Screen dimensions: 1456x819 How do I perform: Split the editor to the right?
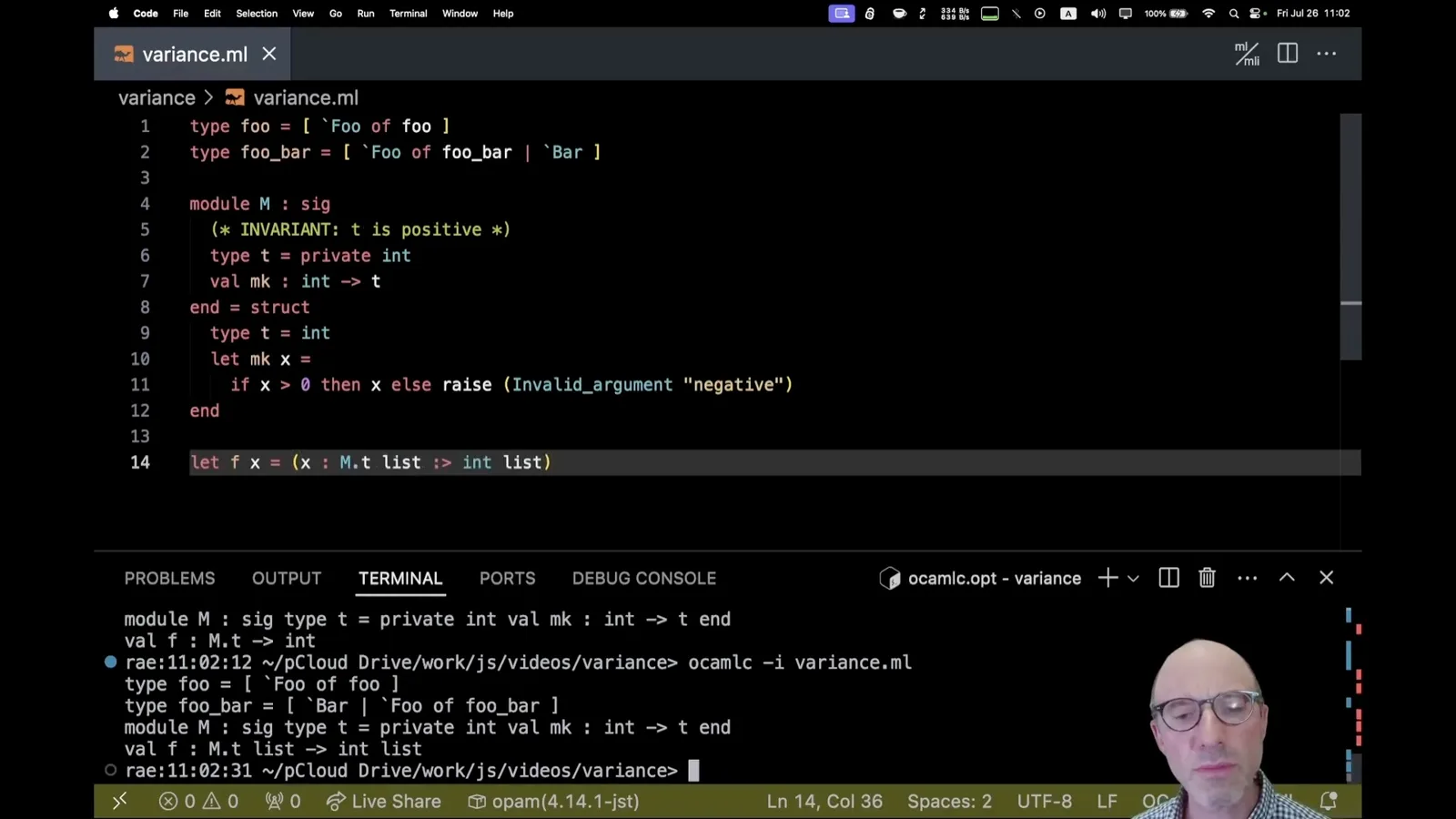pos(1288,54)
